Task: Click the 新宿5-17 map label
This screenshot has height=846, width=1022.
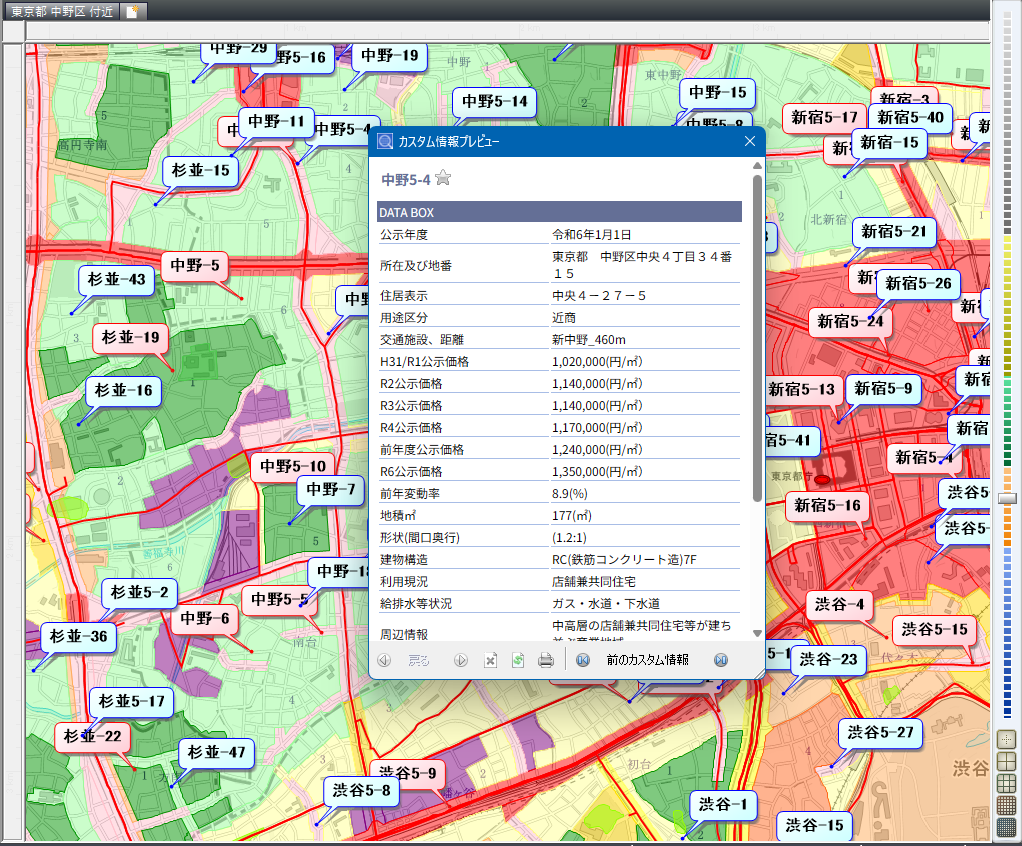Action: point(825,118)
